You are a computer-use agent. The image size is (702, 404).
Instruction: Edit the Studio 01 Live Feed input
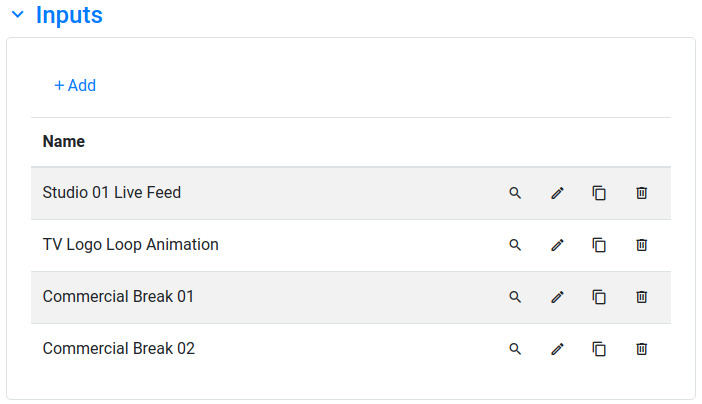557,193
